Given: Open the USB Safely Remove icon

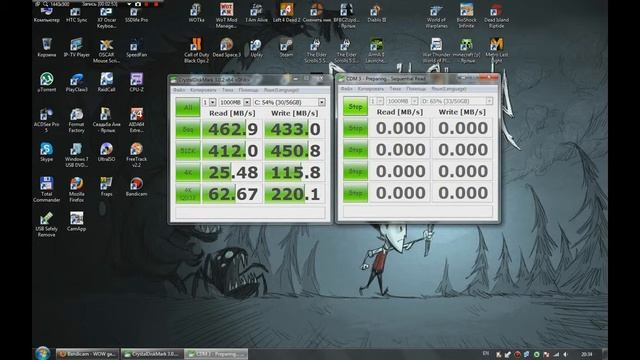Looking at the screenshot, I should [47, 224].
